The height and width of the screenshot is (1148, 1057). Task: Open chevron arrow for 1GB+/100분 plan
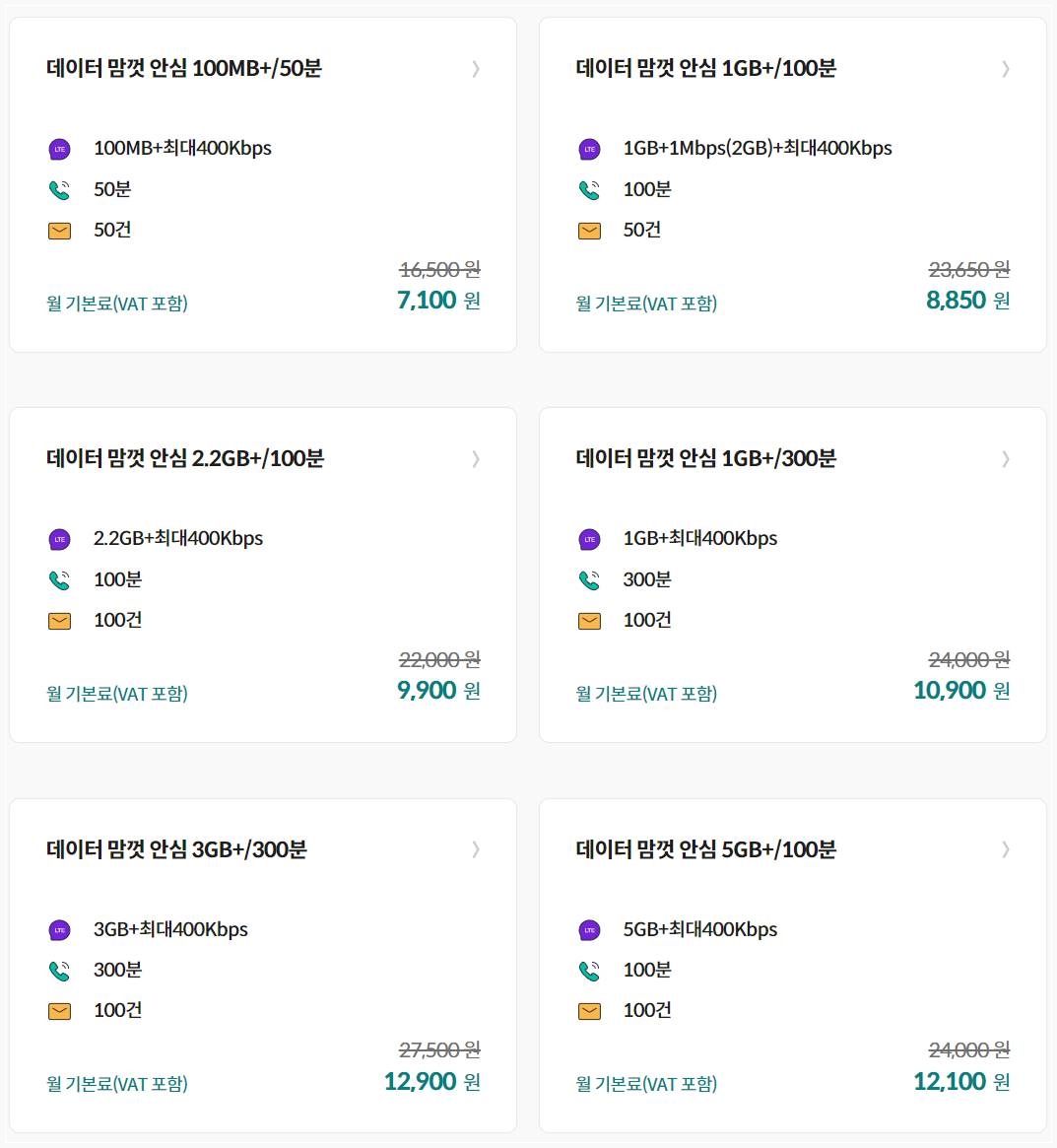pyautogui.click(x=1006, y=69)
